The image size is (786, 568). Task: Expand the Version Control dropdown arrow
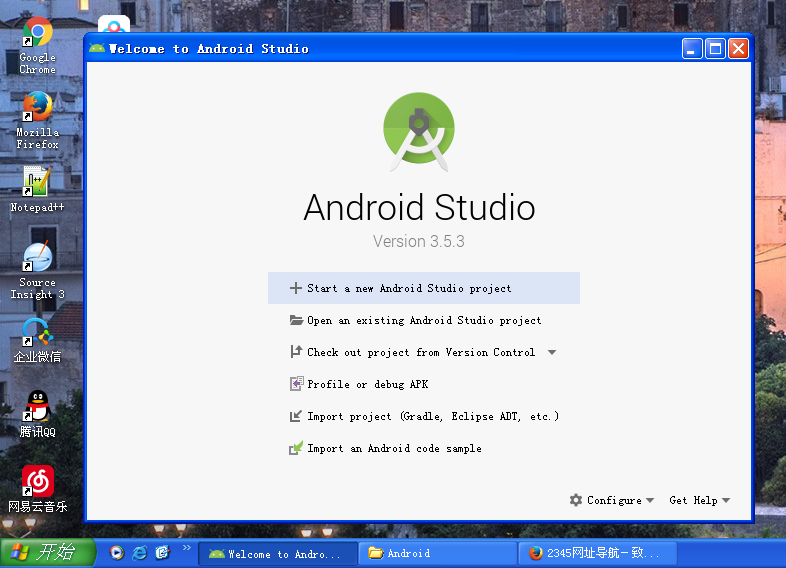click(x=552, y=352)
